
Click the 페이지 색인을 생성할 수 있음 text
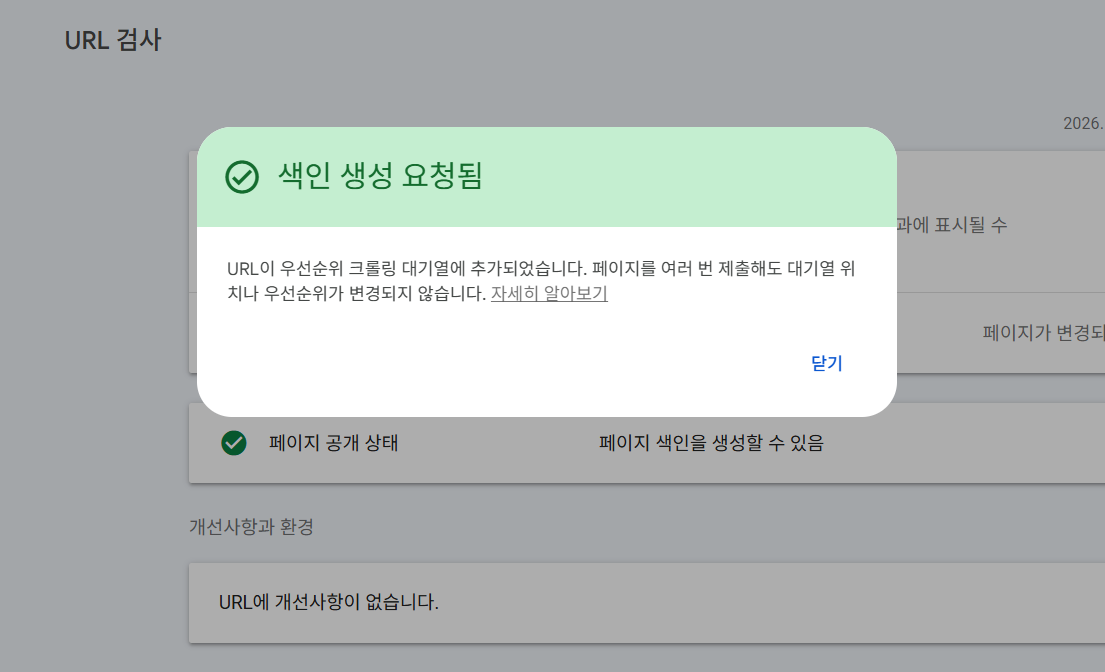tap(711, 443)
